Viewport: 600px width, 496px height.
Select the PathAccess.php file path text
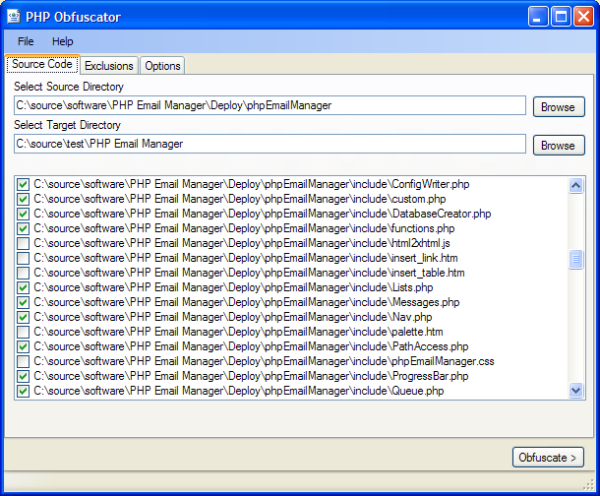click(251, 347)
